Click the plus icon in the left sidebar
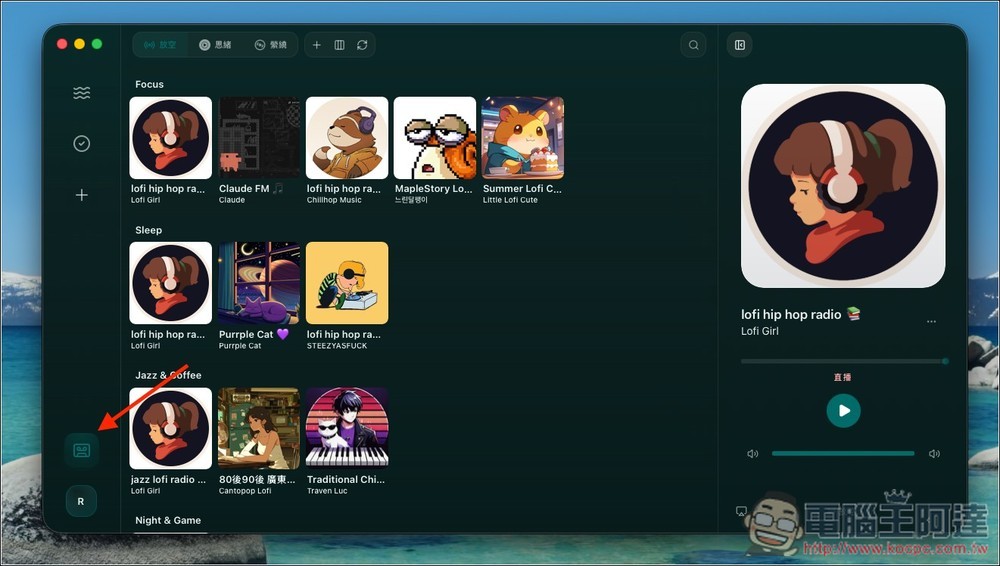Screen dimensions: 1000x566 (x=82, y=195)
